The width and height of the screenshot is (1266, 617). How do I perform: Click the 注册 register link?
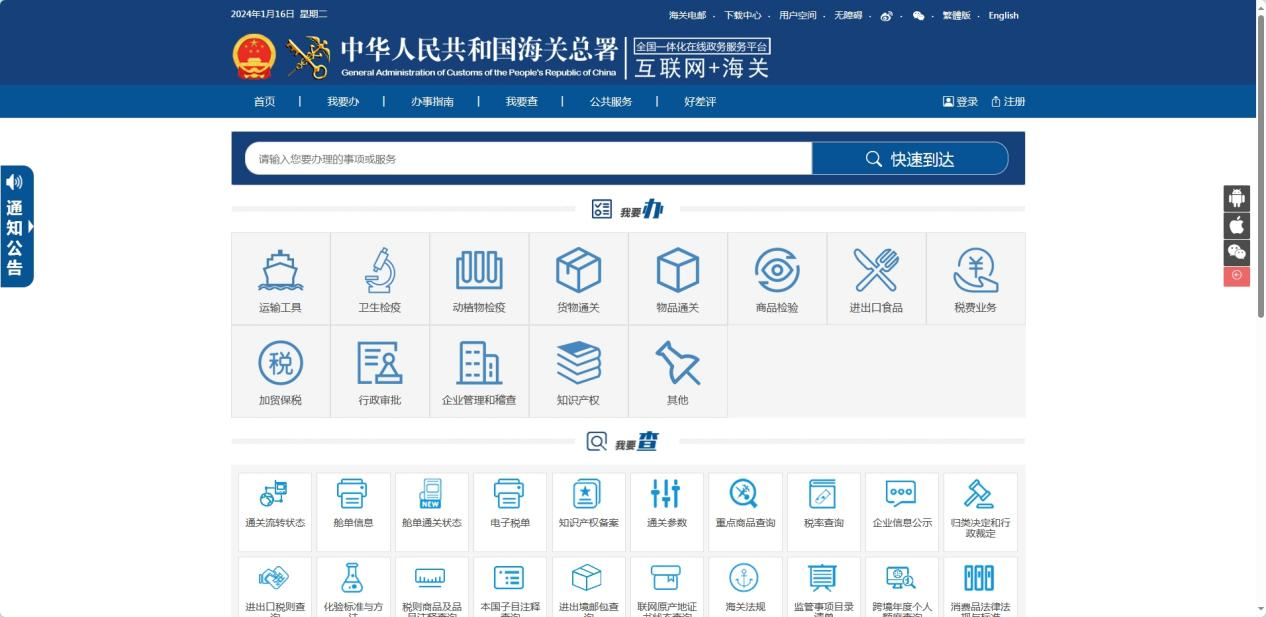1008,102
